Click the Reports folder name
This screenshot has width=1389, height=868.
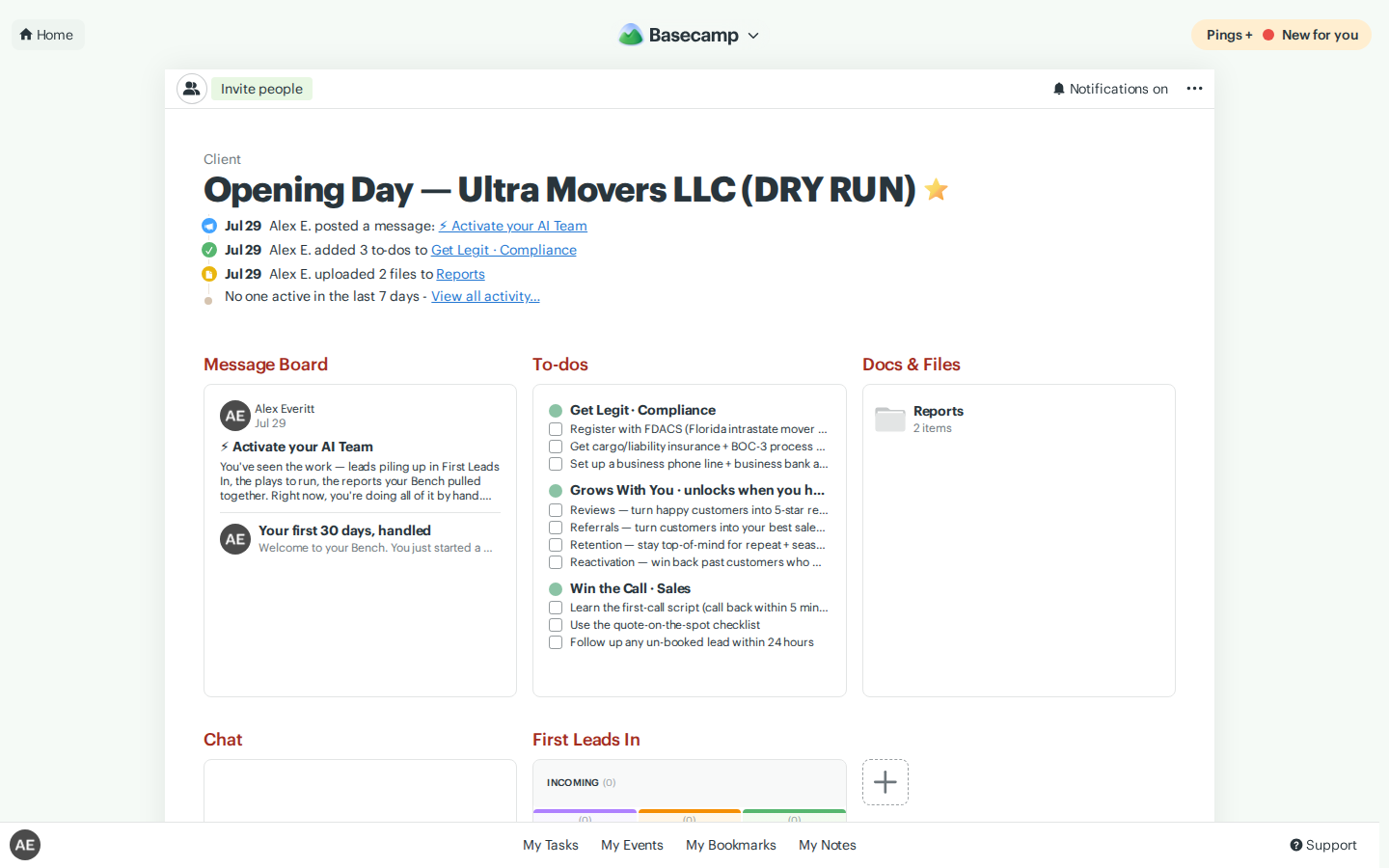click(939, 411)
